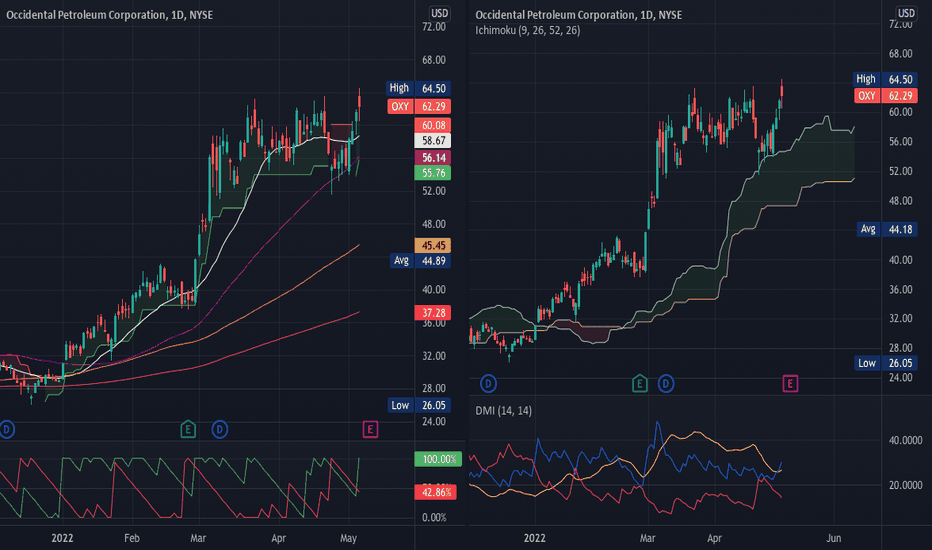Select the Ichimoku (9, 26, 52, 26) indicator legend

click(527, 30)
